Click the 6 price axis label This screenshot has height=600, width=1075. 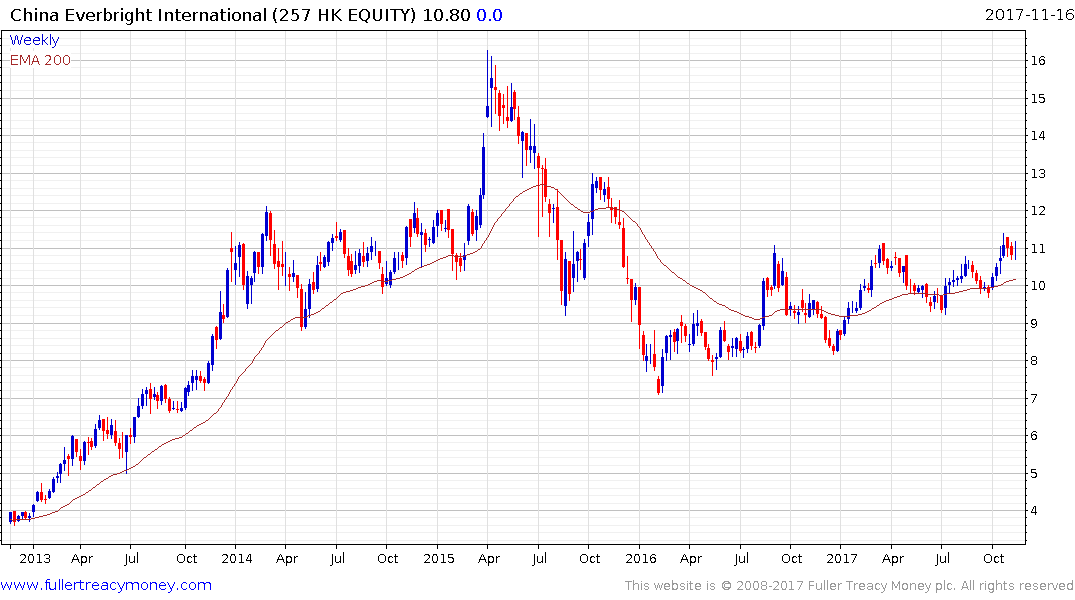point(1034,435)
